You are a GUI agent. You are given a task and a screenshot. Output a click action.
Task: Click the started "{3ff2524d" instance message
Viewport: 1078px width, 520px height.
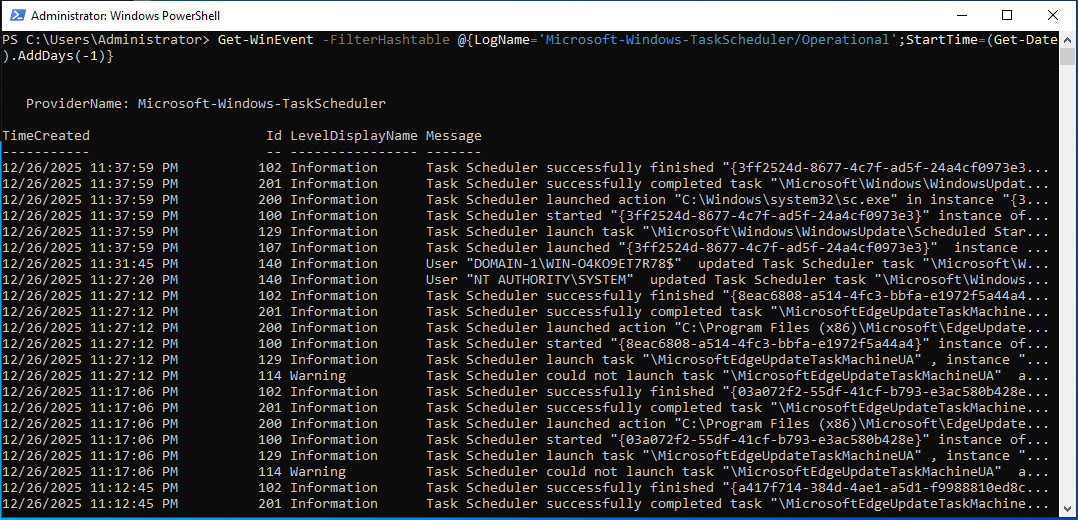(x=738, y=215)
